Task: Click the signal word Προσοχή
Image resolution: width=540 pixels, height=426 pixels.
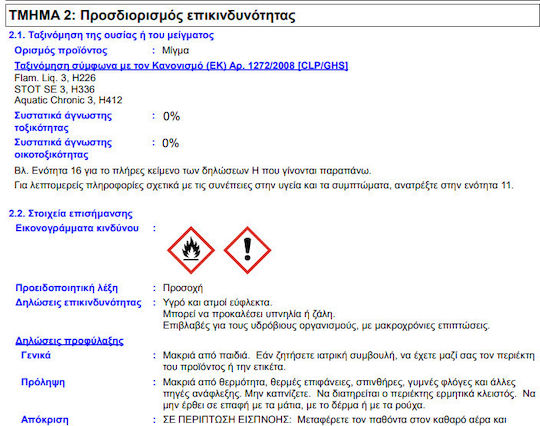Action: pos(183,288)
